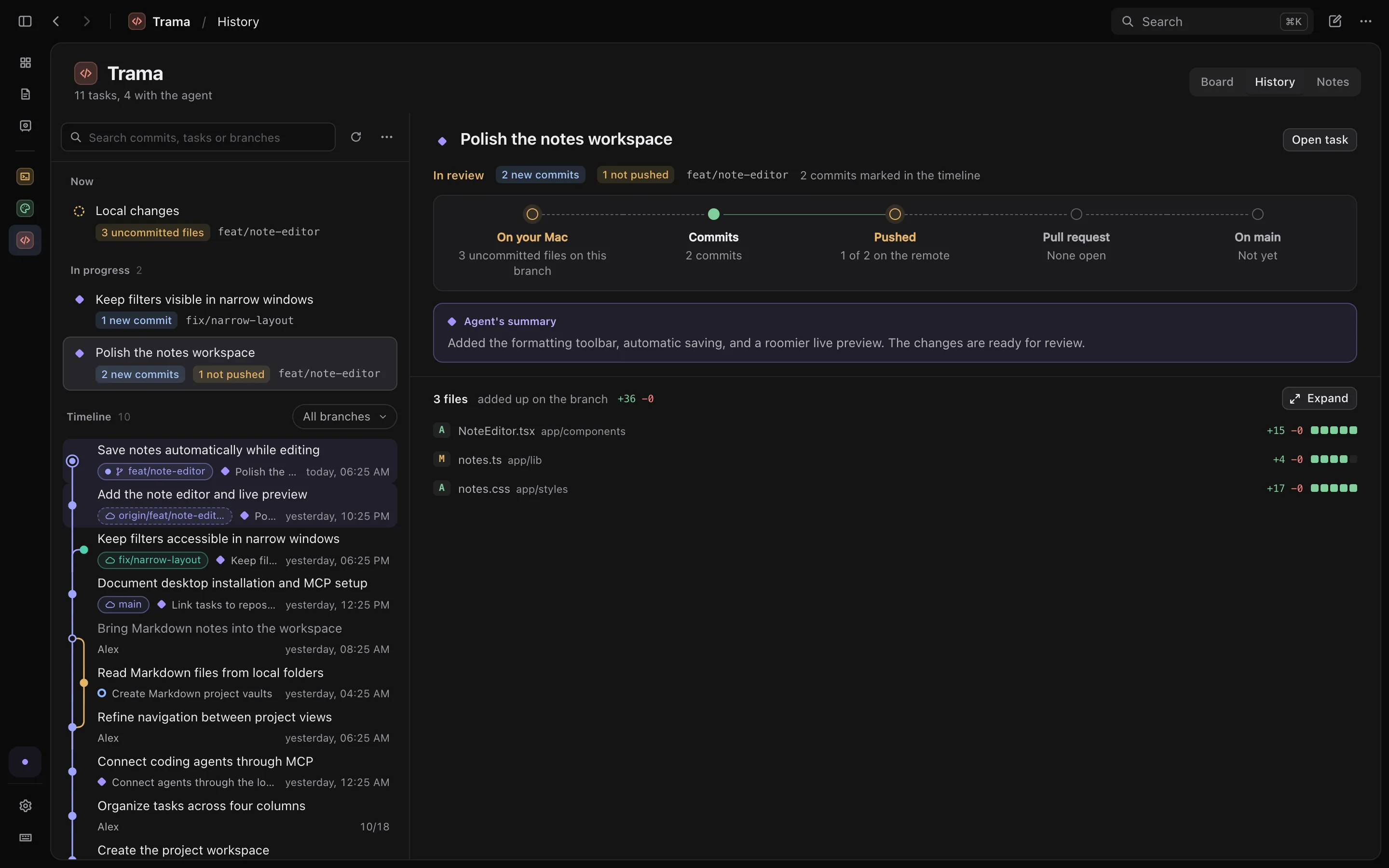Click the Commits green progress step marker
The height and width of the screenshot is (868, 1389).
click(713, 214)
